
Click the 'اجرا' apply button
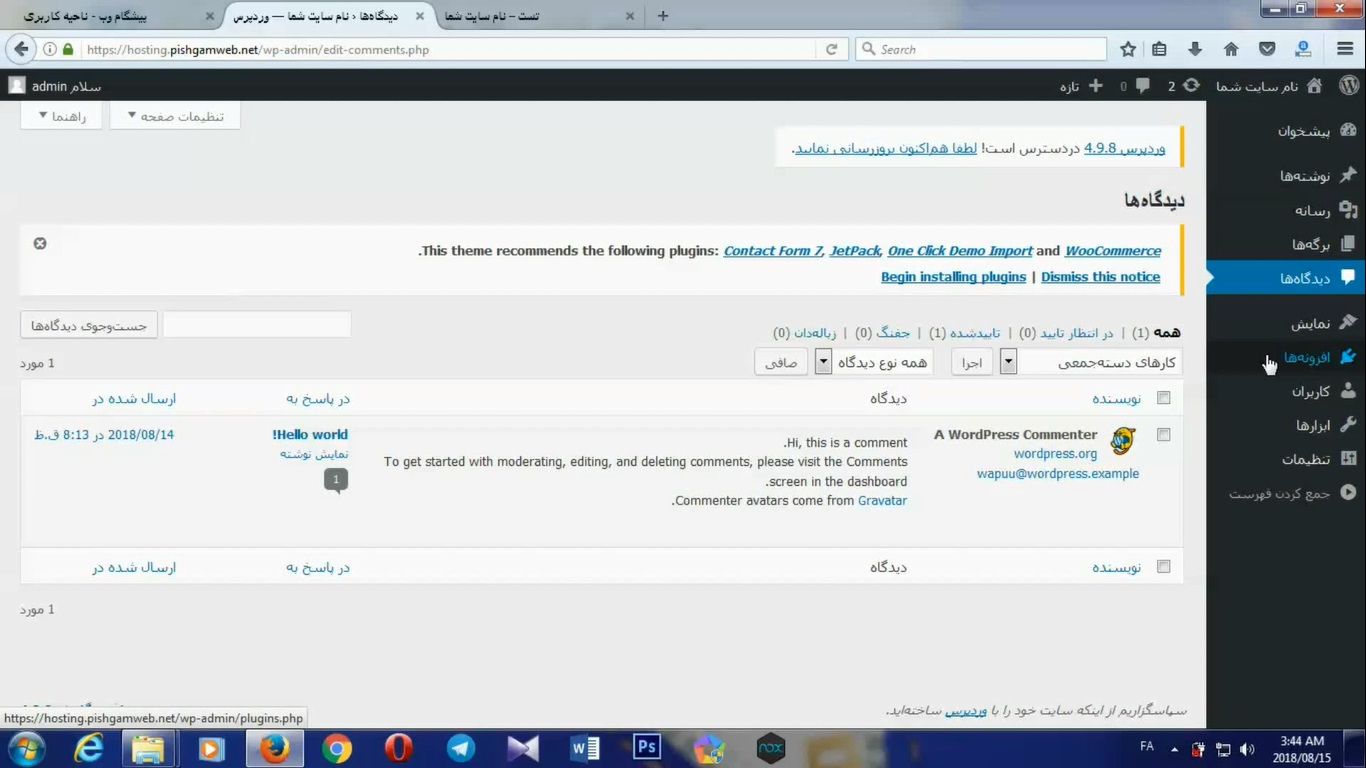pos(972,363)
